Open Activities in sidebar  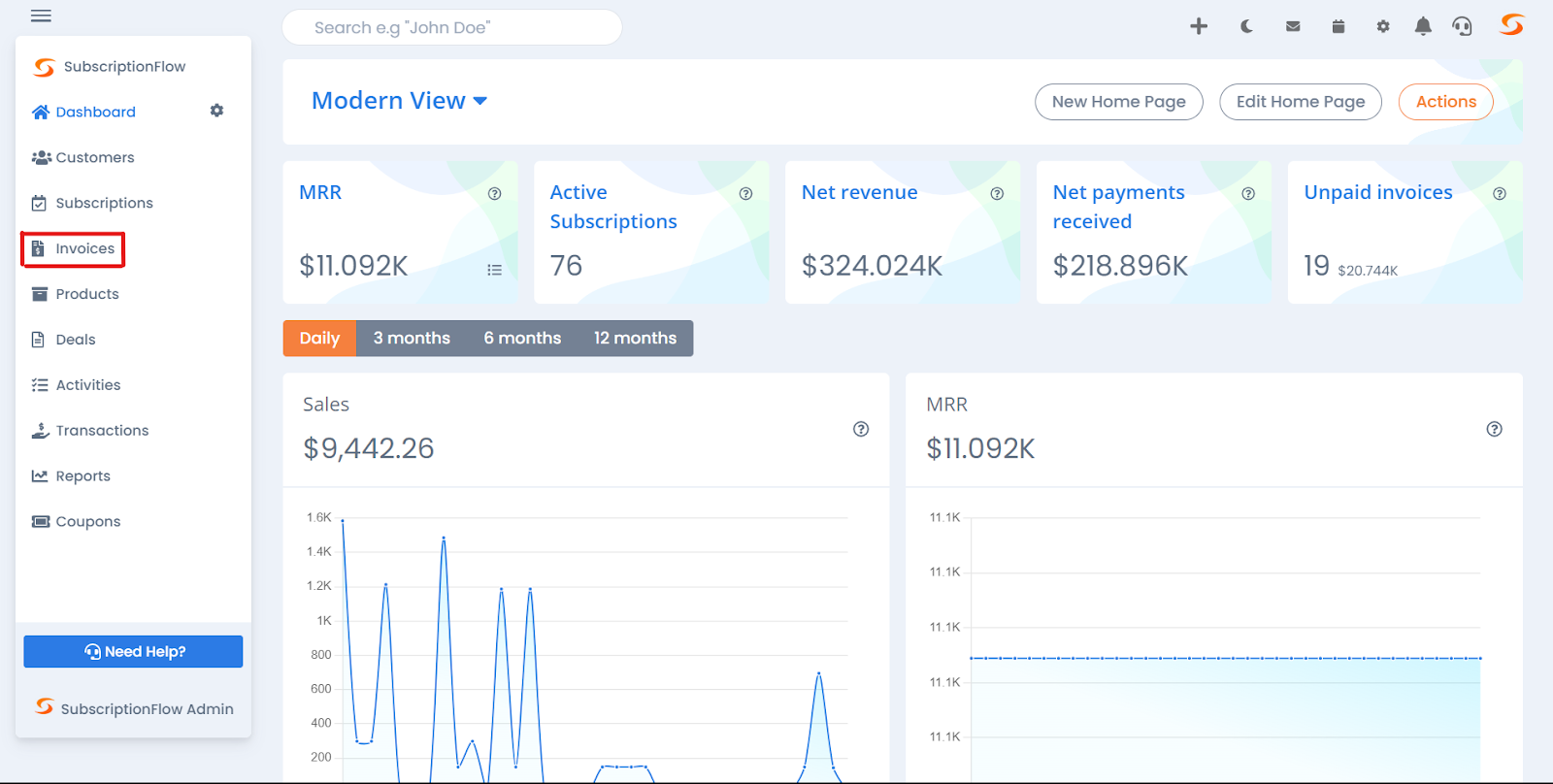tap(76, 385)
